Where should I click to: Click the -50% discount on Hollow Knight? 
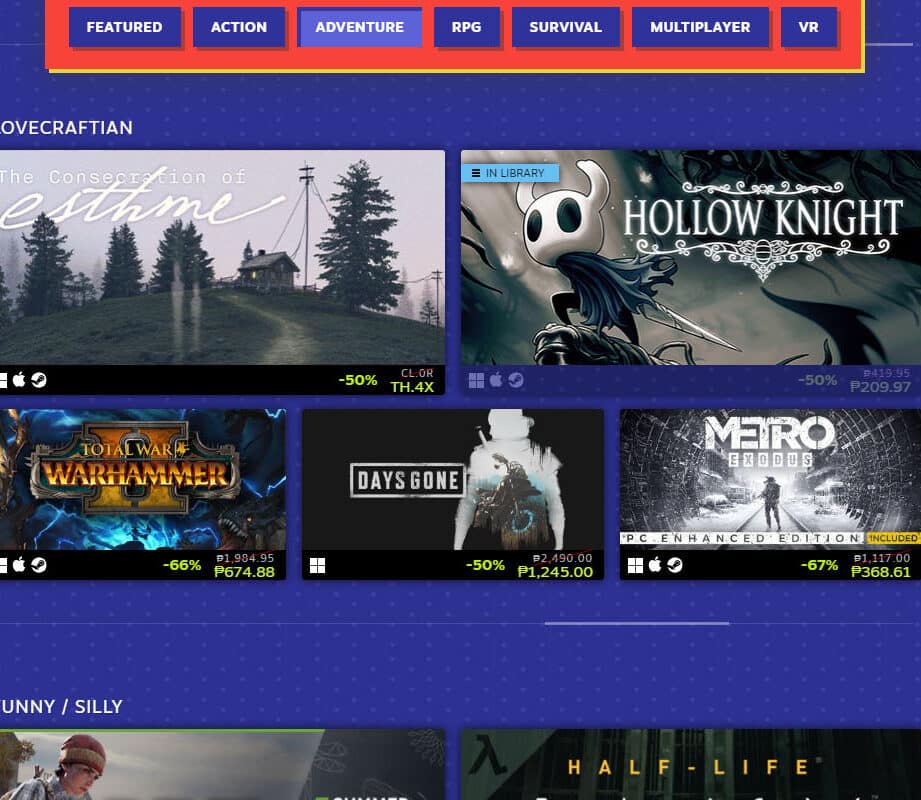817,380
